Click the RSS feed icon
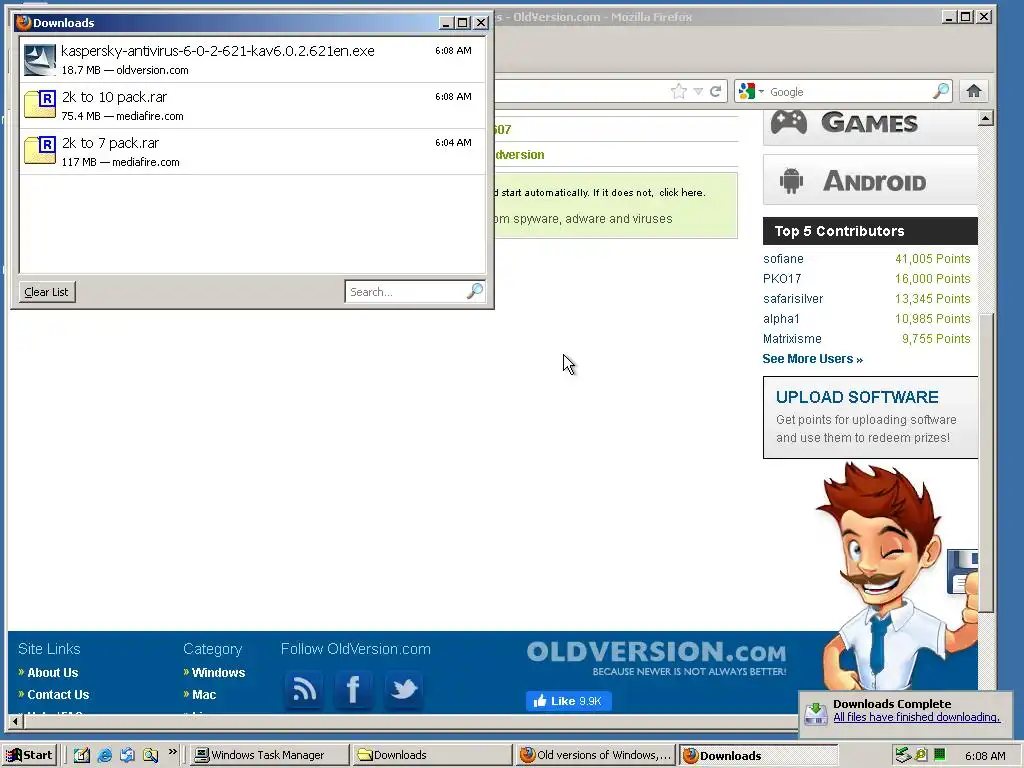Viewport: 1024px width, 768px height. click(304, 690)
